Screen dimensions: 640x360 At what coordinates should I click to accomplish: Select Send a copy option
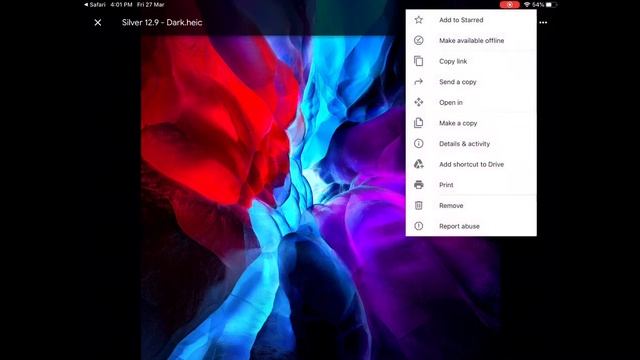pyautogui.click(x=471, y=82)
